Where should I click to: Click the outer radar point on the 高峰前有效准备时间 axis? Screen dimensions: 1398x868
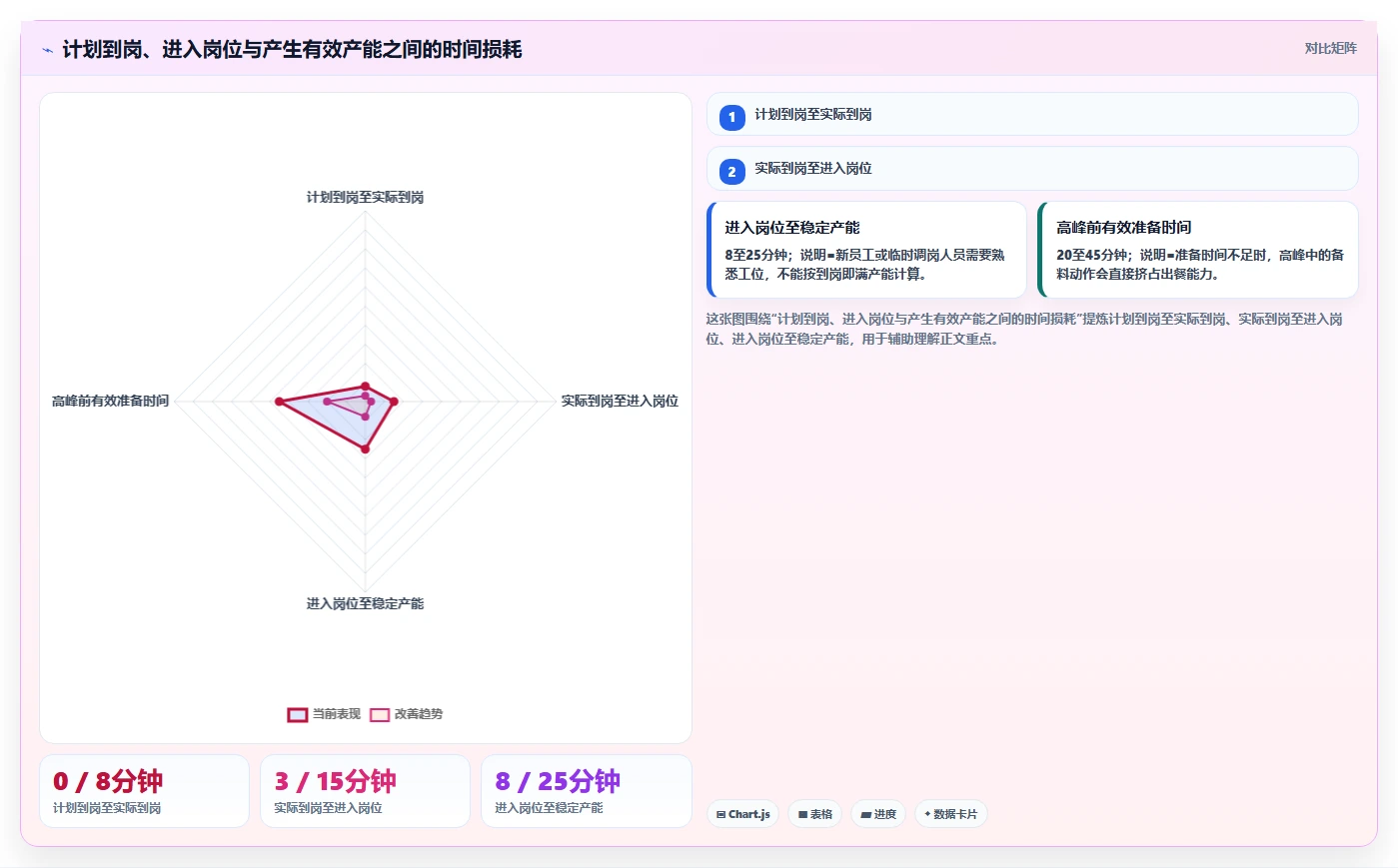[280, 402]
